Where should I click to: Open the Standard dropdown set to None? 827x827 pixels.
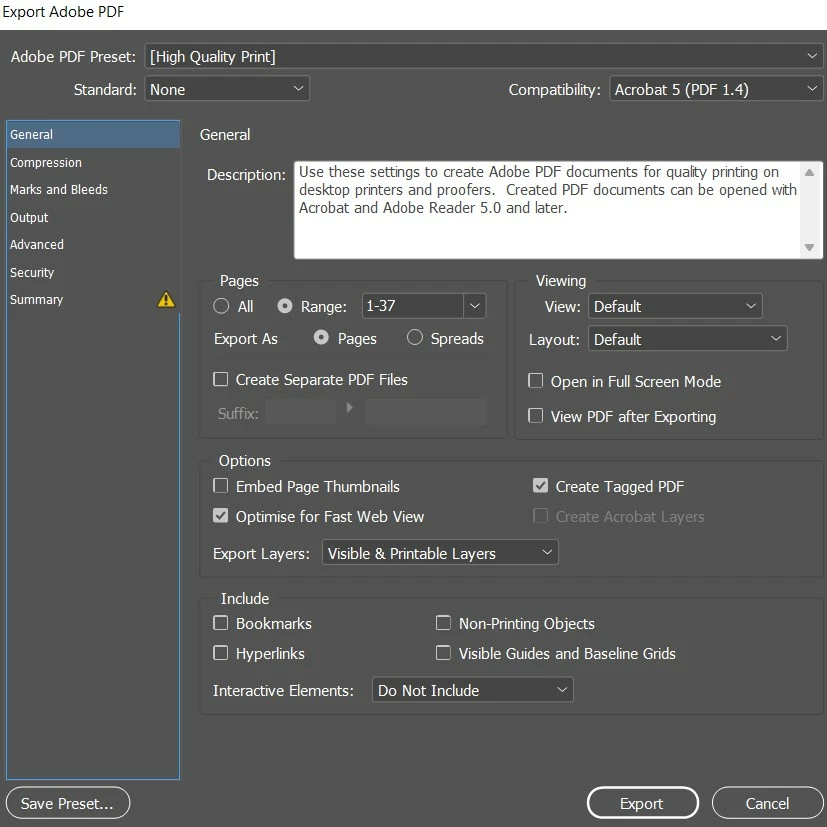coord(227,89)
